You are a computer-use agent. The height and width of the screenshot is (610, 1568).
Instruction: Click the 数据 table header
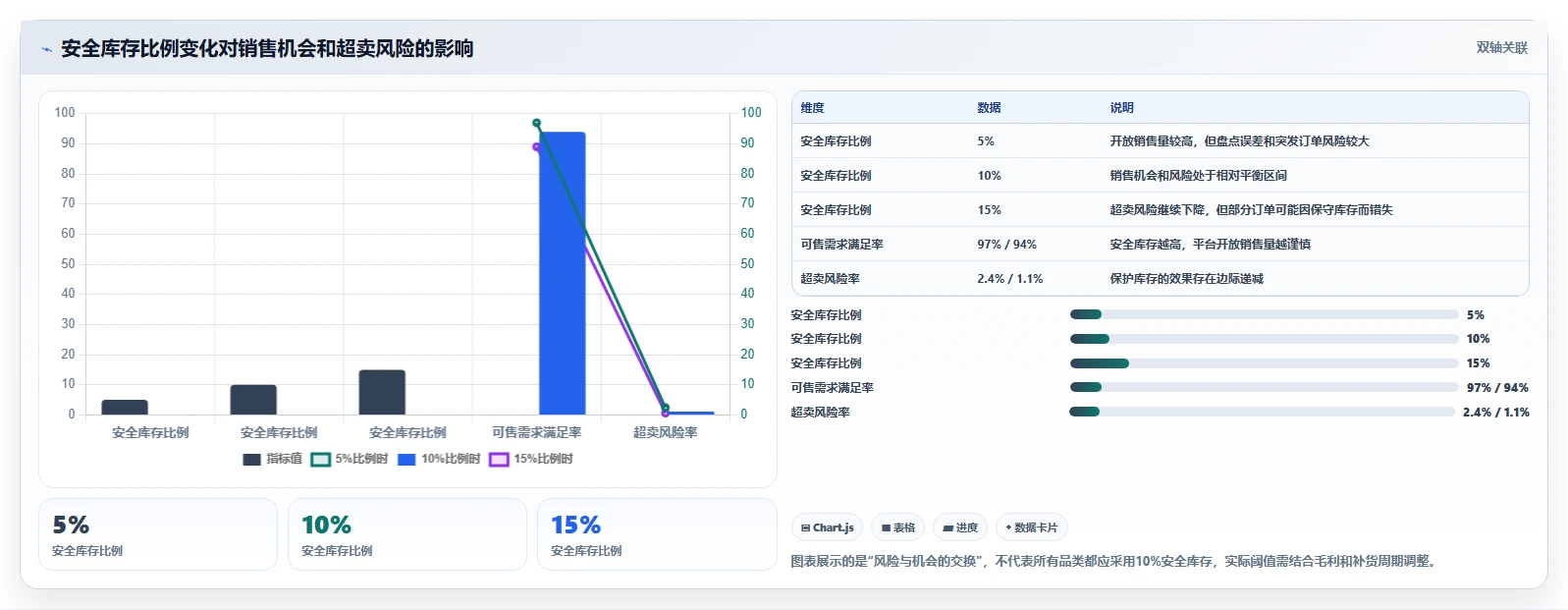(990, 108)
